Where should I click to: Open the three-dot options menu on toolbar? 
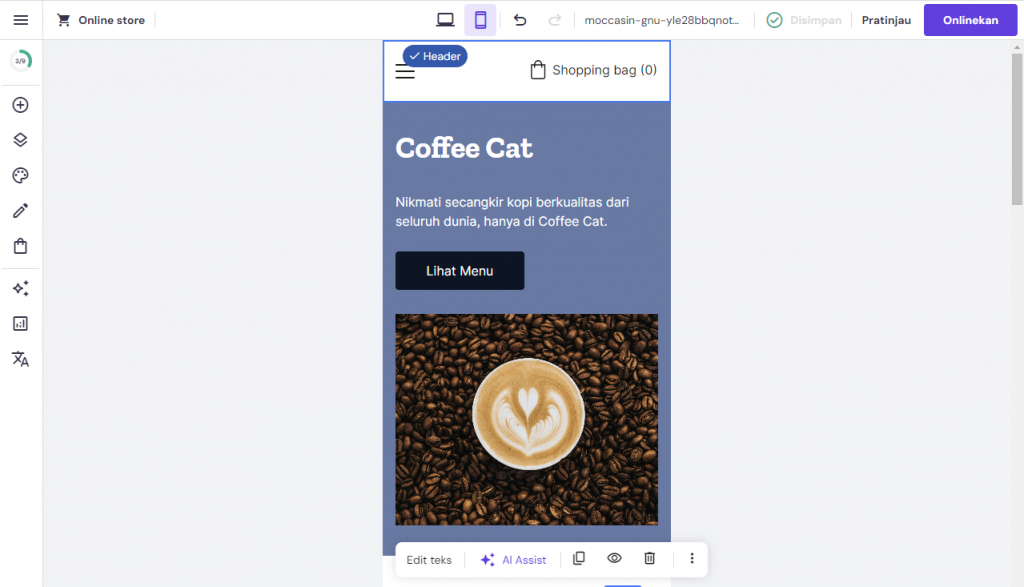pos(692,558)
